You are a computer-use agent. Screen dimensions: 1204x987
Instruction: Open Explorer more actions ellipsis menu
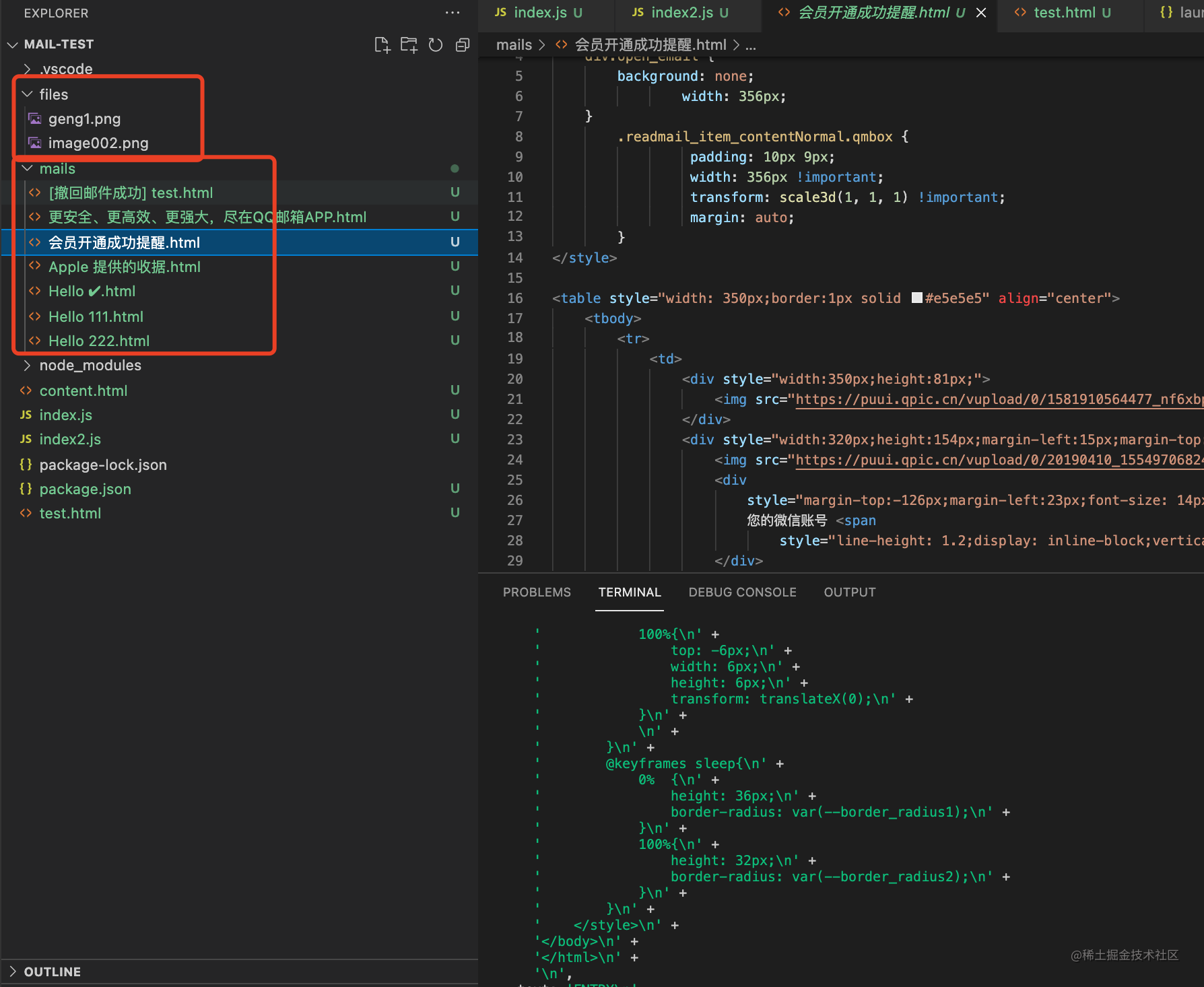(x=453, y=13)
